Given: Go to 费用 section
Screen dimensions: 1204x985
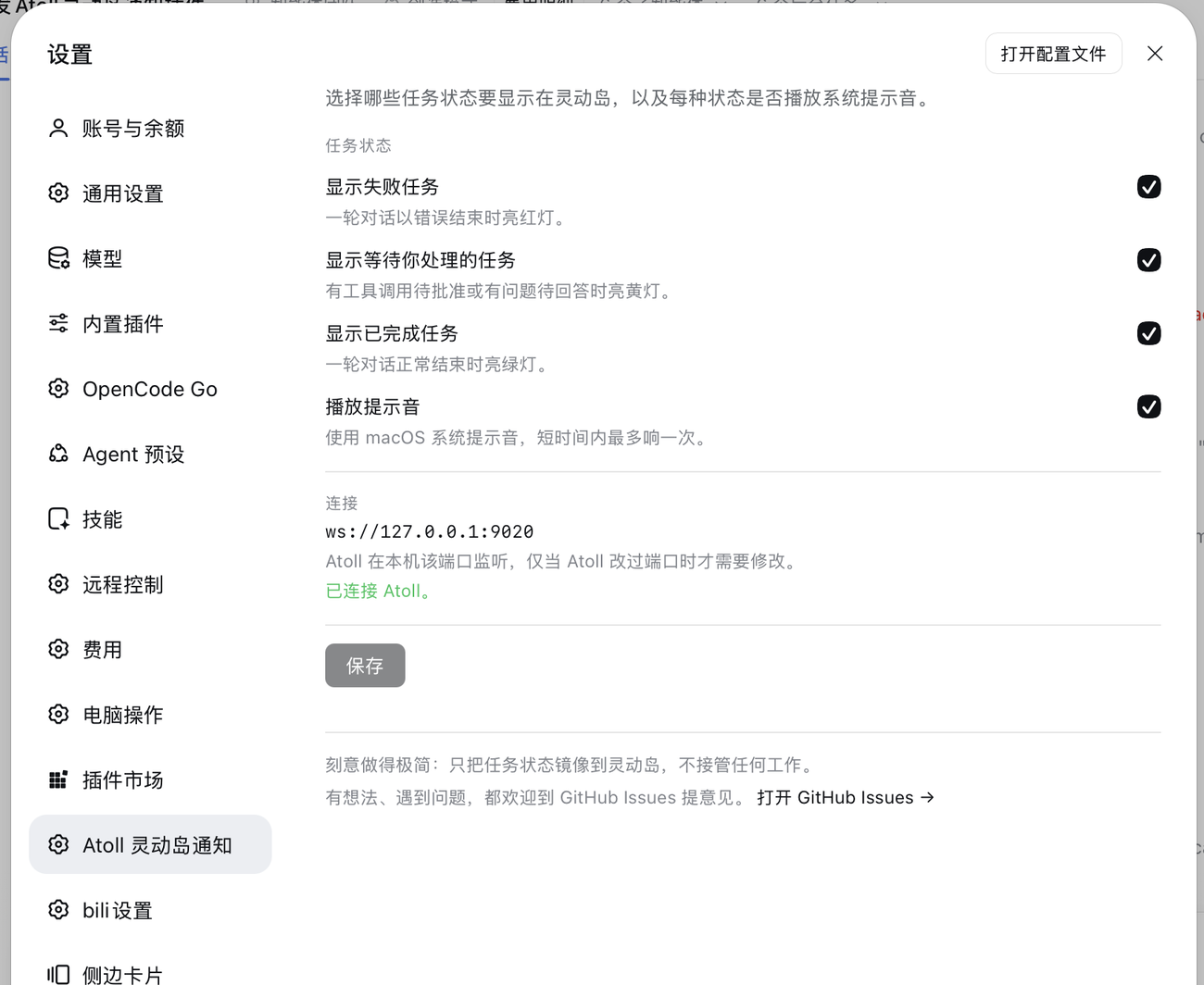Looking at the screenshot, I should [150, 649].
